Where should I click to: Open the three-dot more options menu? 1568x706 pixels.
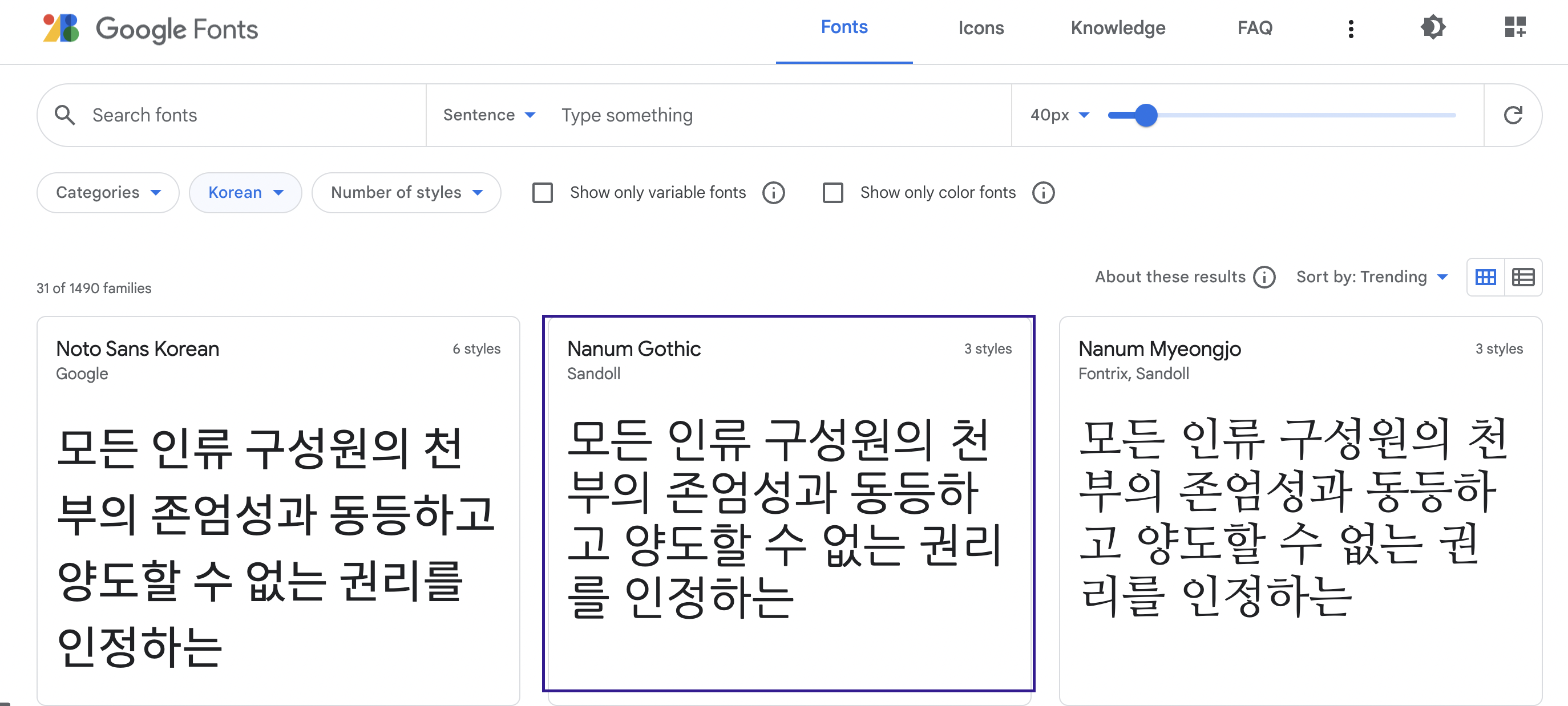[x=1351, y=29]
